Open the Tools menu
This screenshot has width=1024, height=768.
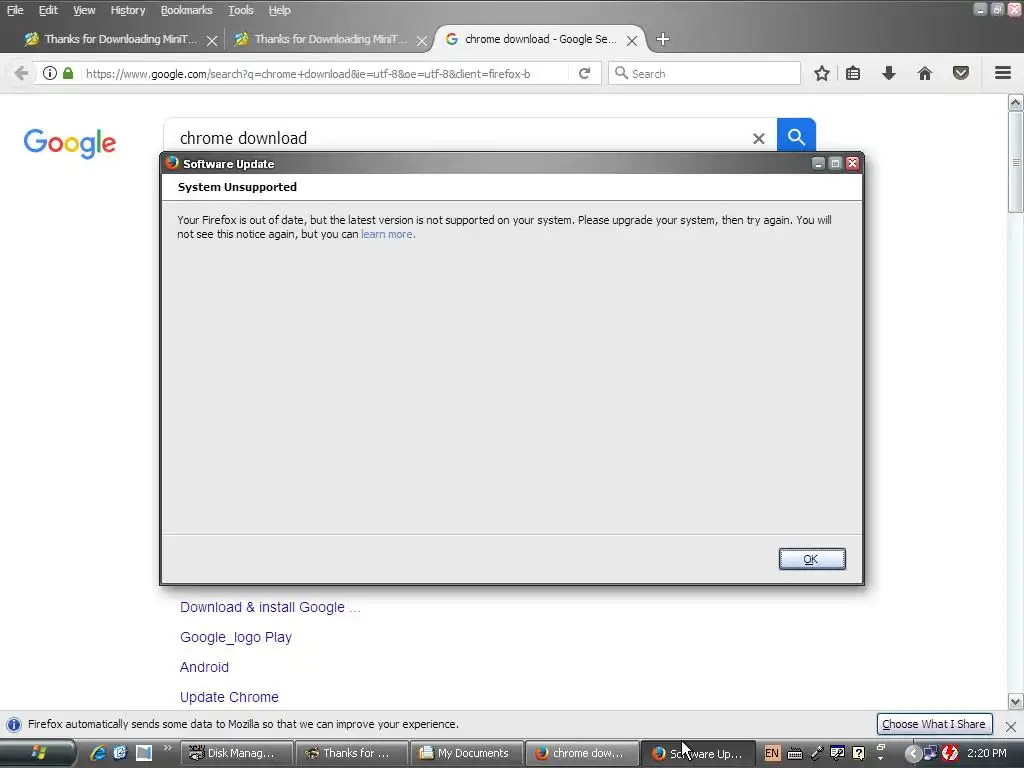coord(240,10)
